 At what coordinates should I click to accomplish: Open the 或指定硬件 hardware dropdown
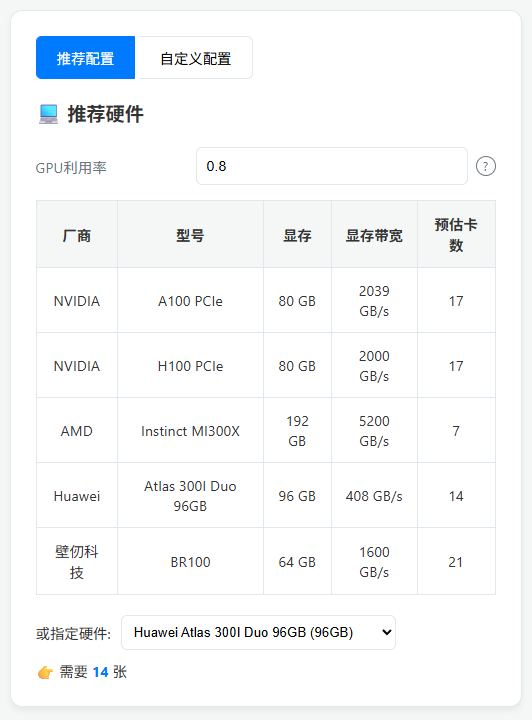coord(258,633)
